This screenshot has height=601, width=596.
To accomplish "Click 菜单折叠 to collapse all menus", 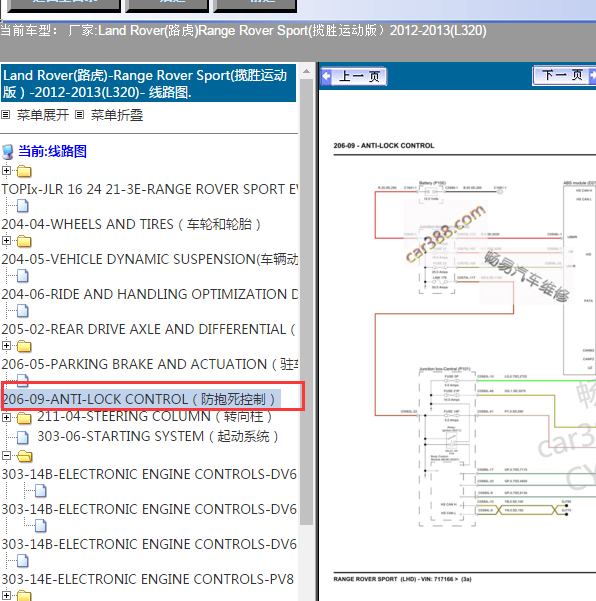I will click(x=117, y=115).
